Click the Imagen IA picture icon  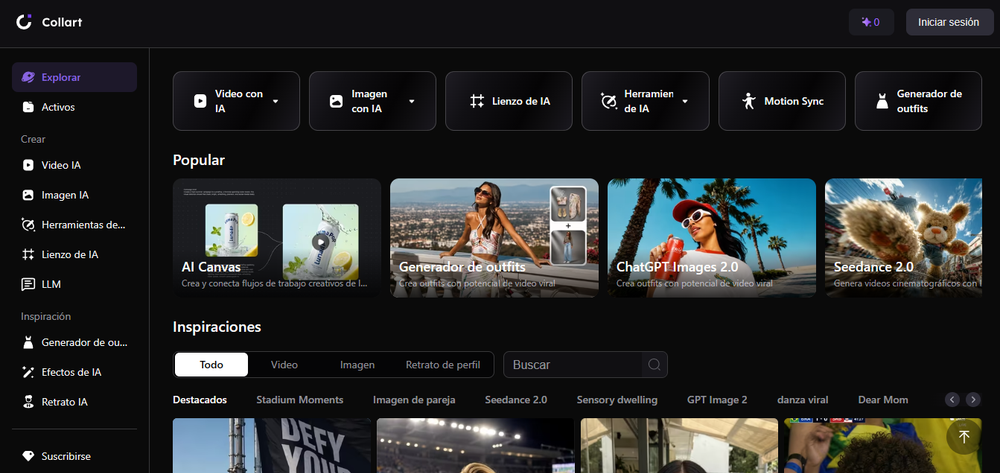tap(28, 195)
